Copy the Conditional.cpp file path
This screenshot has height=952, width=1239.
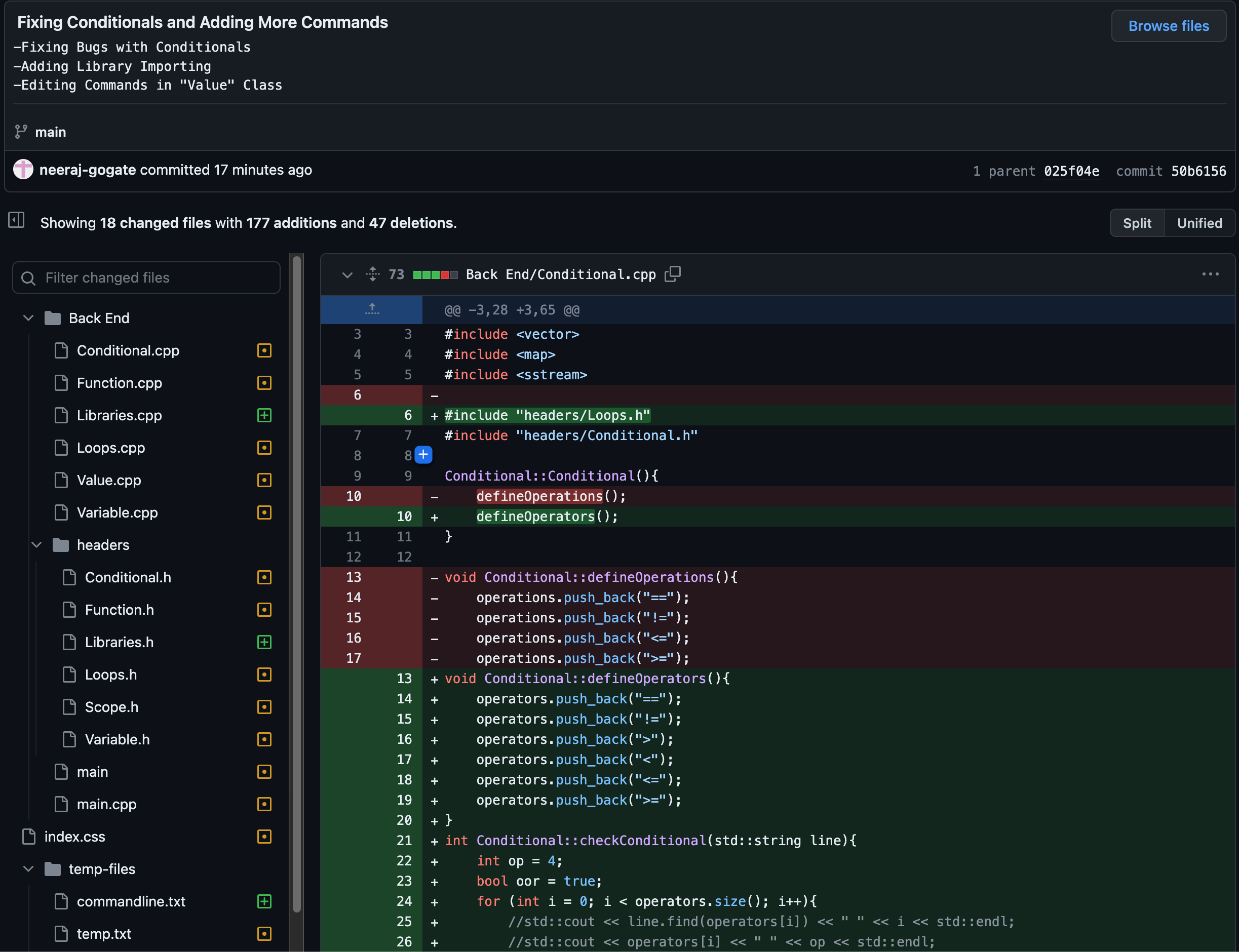(672, 274)
